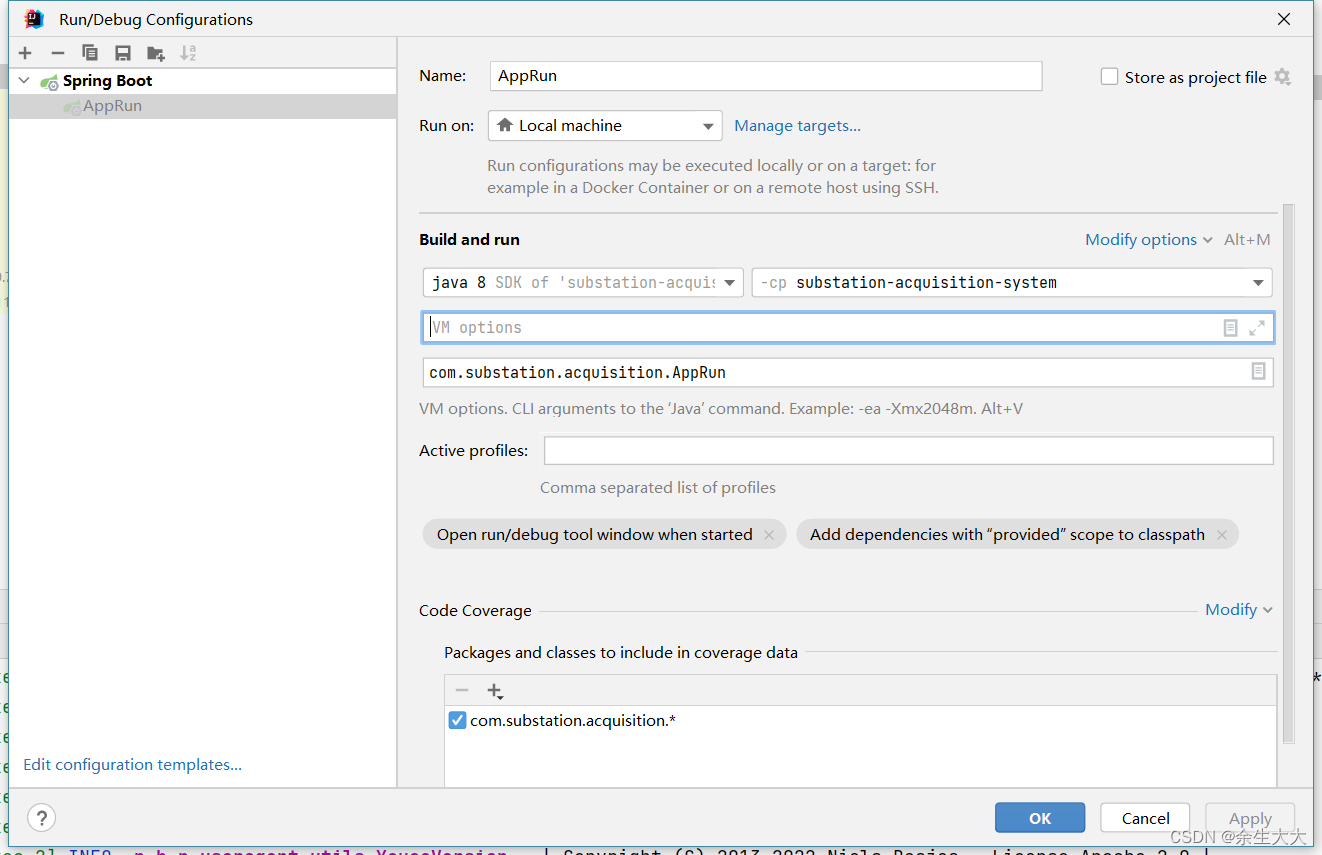The width and height of the screenshot is (1322, 855).
Task: Click settings panel vertical scrollbar
Action: pos(1288,474)
